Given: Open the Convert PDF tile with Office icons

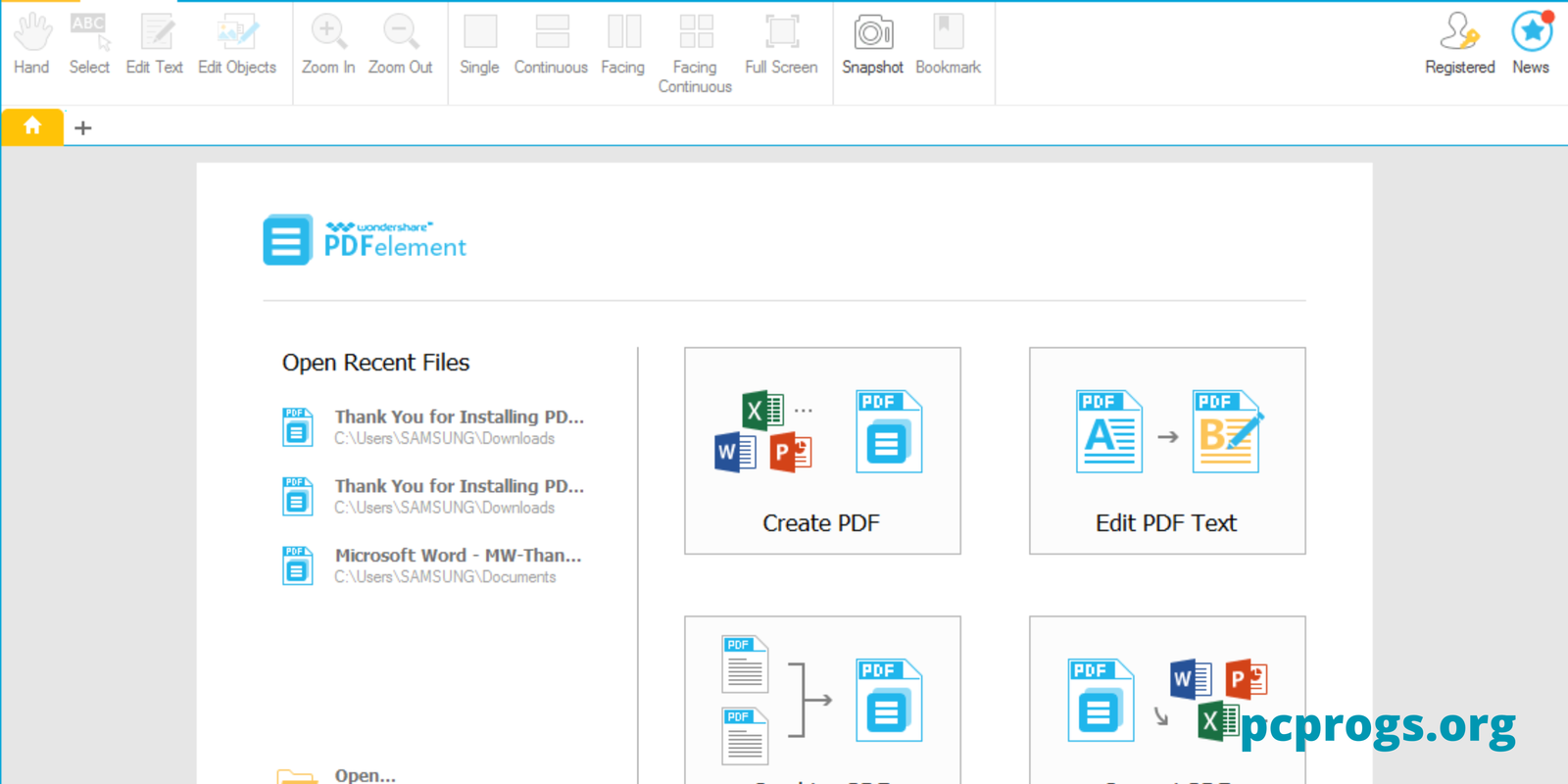Looking at the screenshot, I should pos(1167,700).
